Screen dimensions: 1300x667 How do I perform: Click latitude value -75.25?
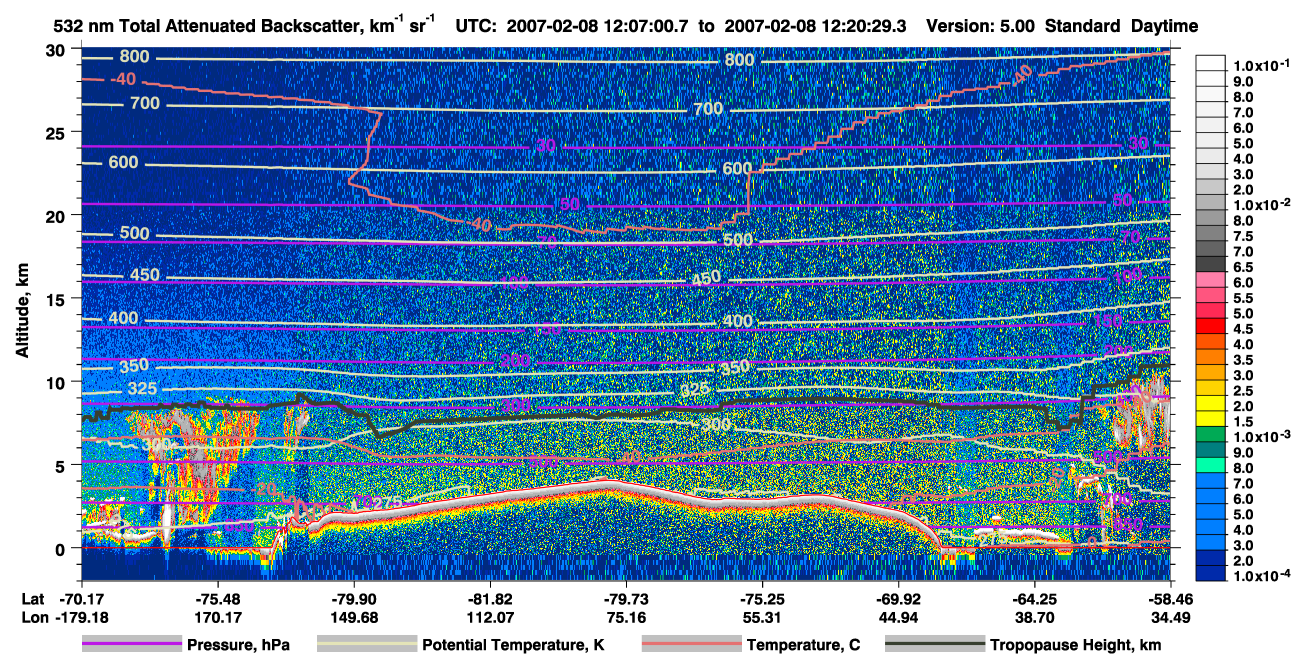761,599
